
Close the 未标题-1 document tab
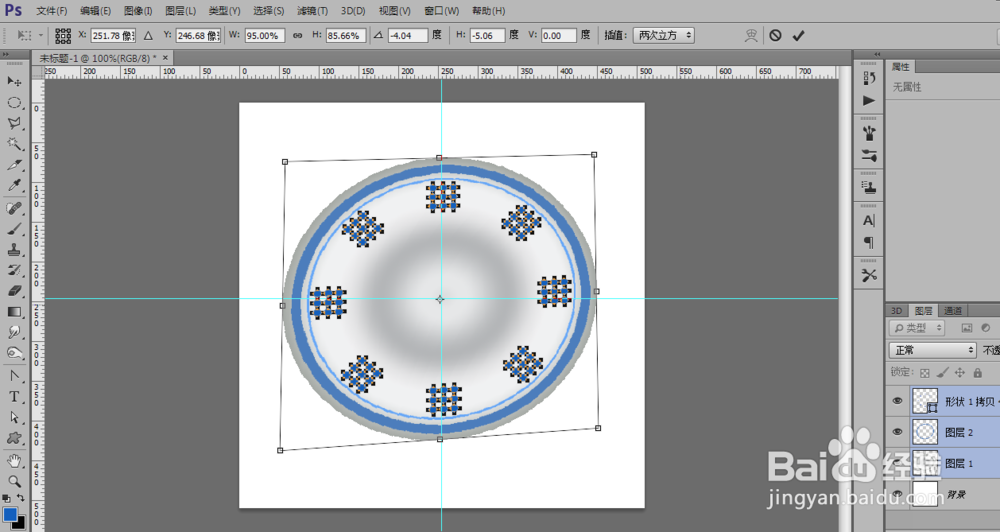coord(166,57)
